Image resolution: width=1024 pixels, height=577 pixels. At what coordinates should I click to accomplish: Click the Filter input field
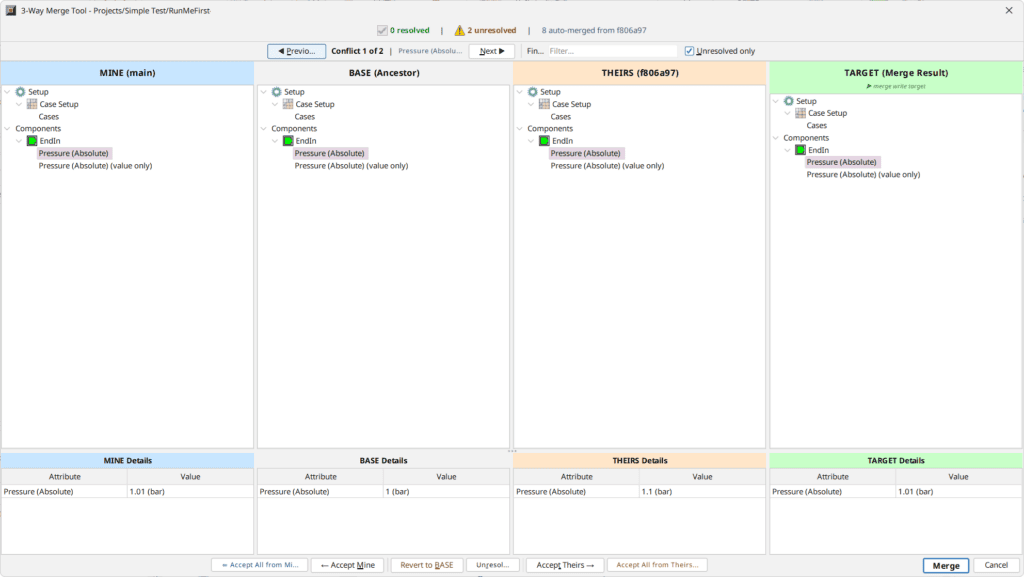pyautogui.click(x=612, y=51)
